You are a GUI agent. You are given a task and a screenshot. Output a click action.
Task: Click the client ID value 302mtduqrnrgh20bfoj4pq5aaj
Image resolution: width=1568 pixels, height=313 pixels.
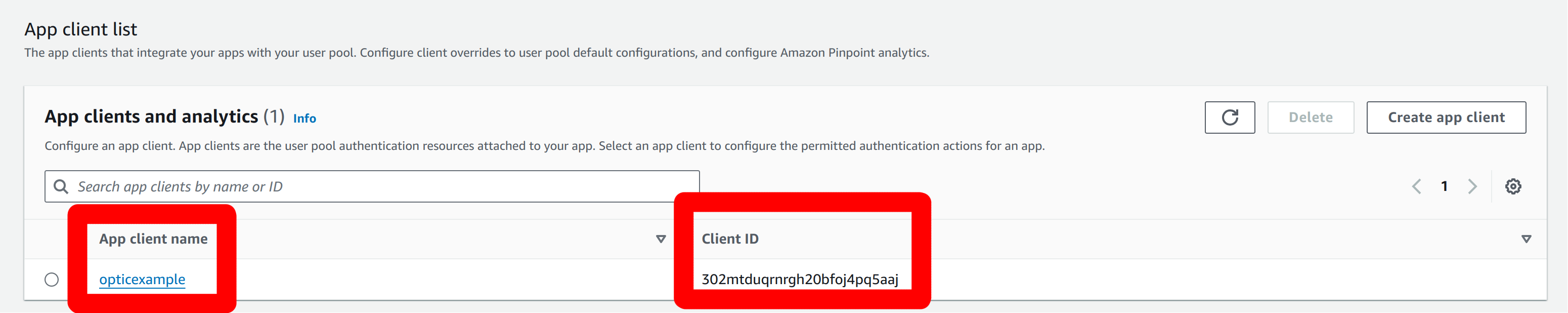click(x=799, y=280)
